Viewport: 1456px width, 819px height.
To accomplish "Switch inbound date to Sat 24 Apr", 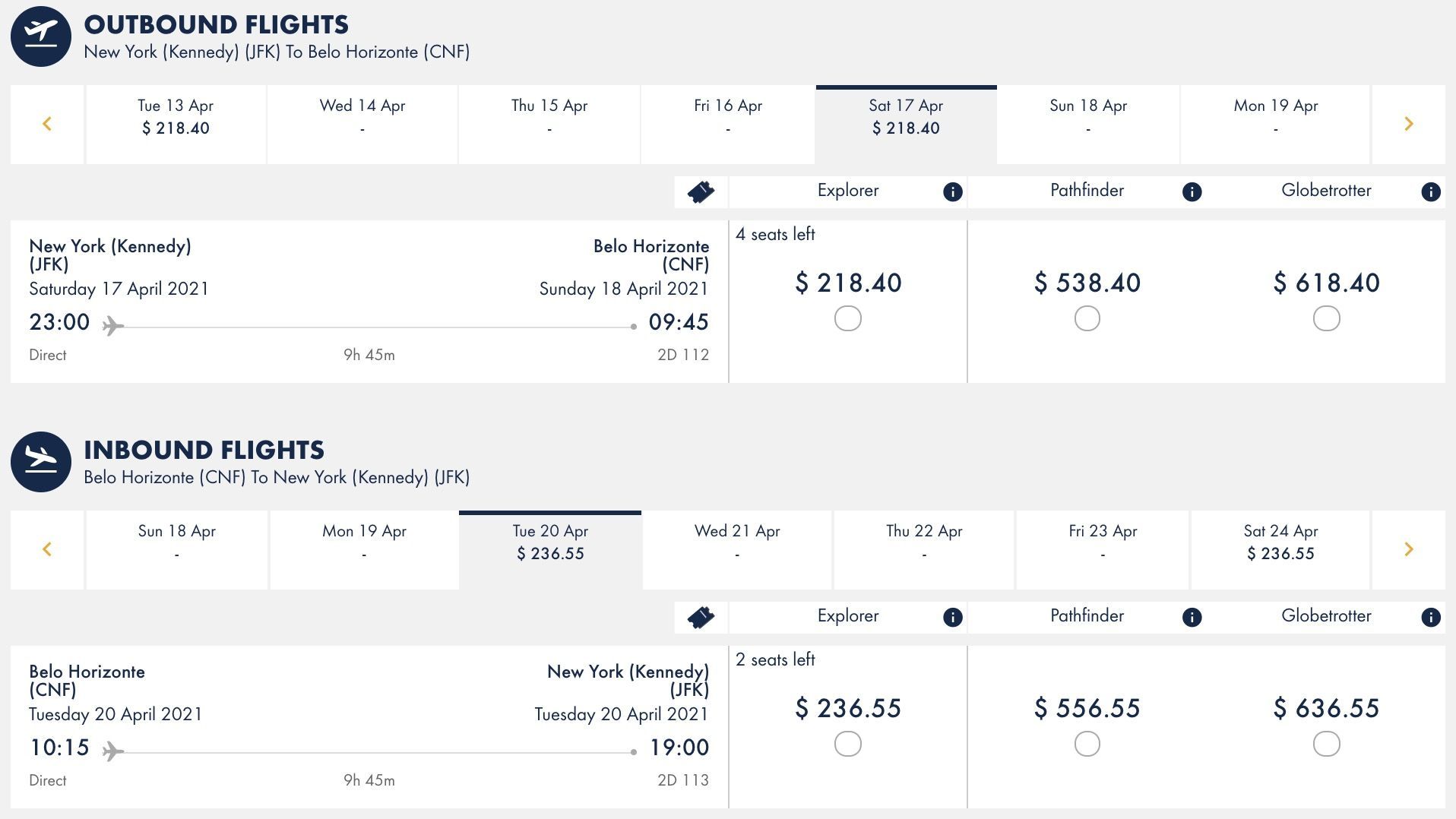I will 1280,549.
